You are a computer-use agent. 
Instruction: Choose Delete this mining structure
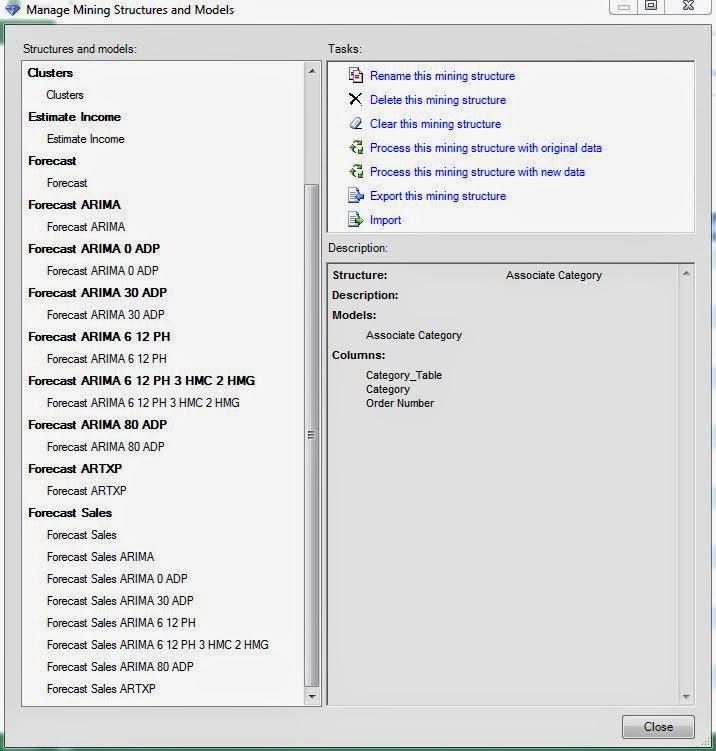coord(438,100)
